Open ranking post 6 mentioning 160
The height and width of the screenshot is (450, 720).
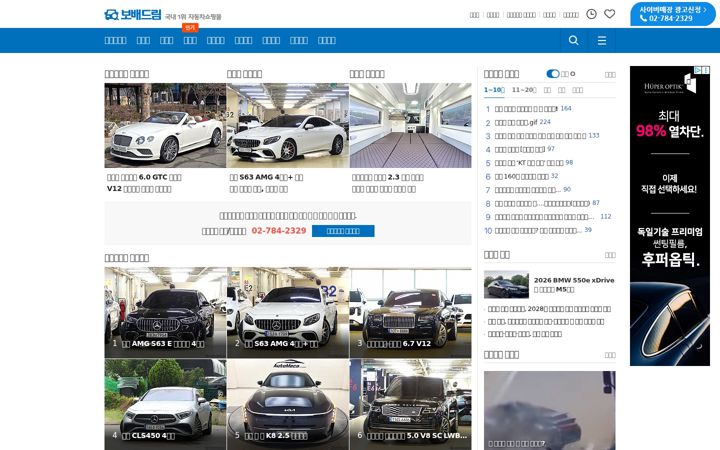[x=522, y=176]
